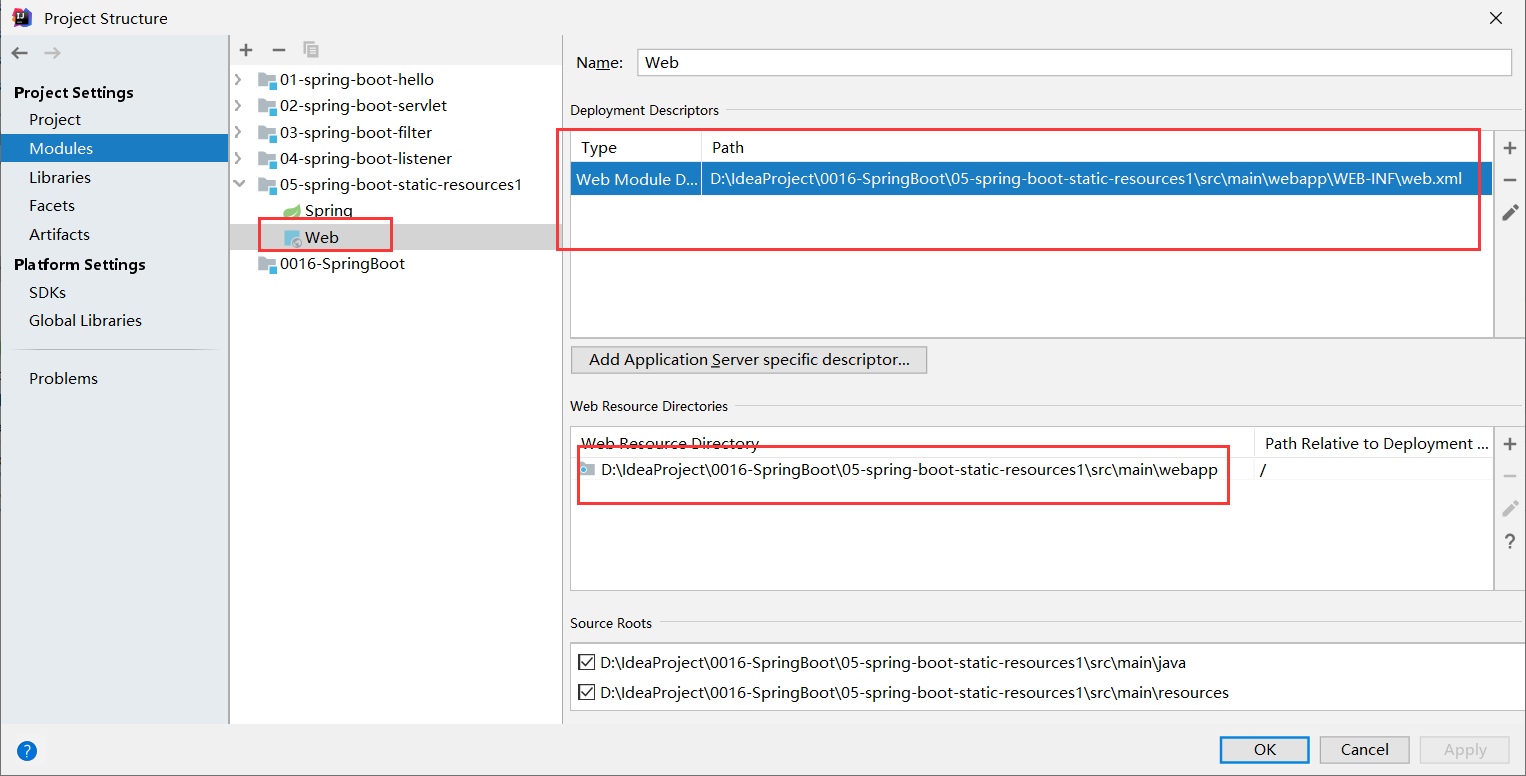Viewport: 1526px width, 776px height.
Task: Select the 03-spring-boot-filter module
Action: [356, 132]
